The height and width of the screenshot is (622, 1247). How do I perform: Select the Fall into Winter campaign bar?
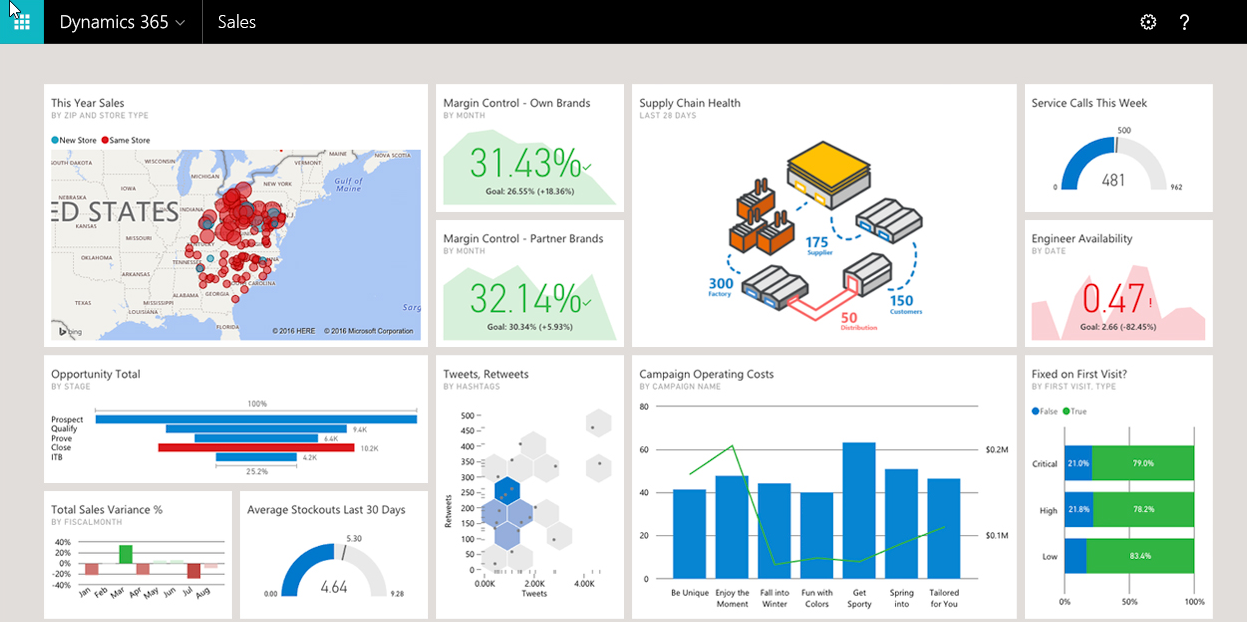tap(774, 531)
